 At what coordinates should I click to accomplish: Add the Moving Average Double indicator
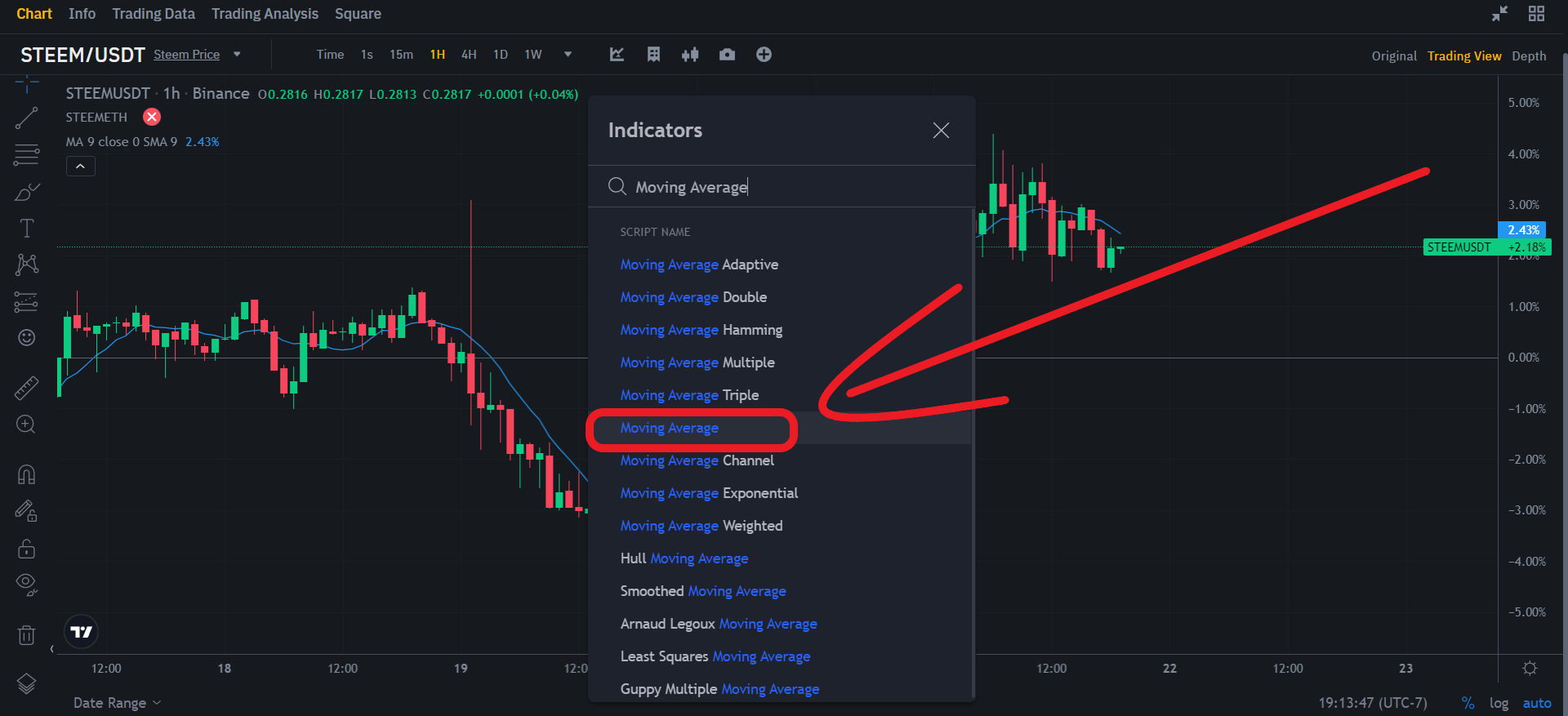point(693,297)
